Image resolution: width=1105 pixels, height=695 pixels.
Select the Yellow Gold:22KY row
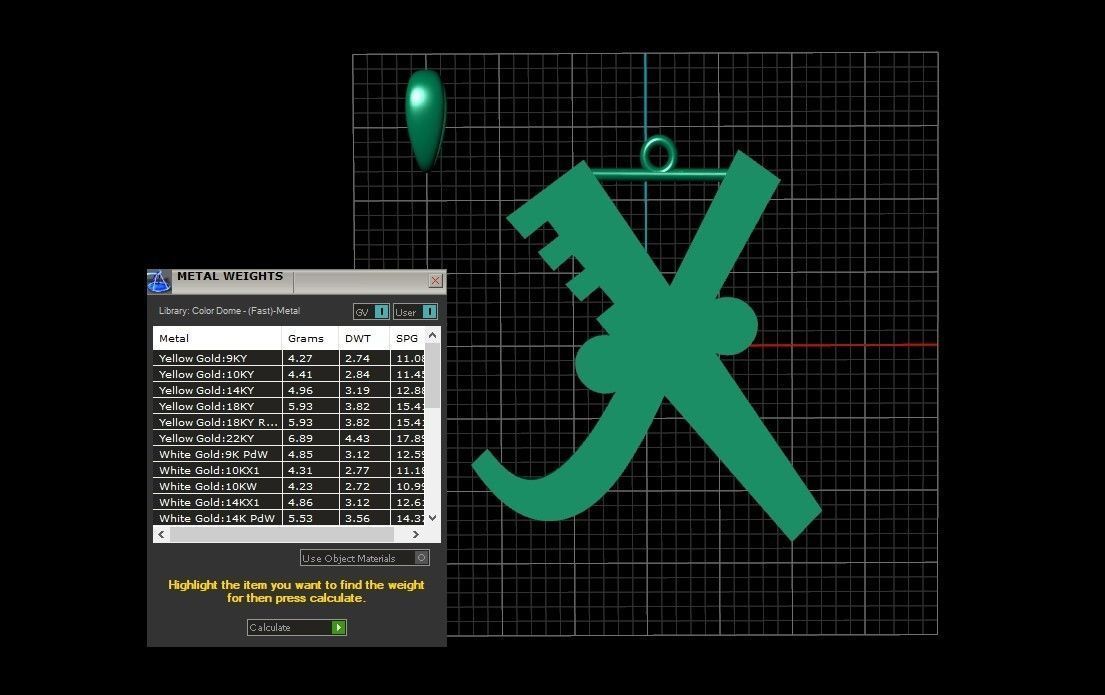click(289, 438)
